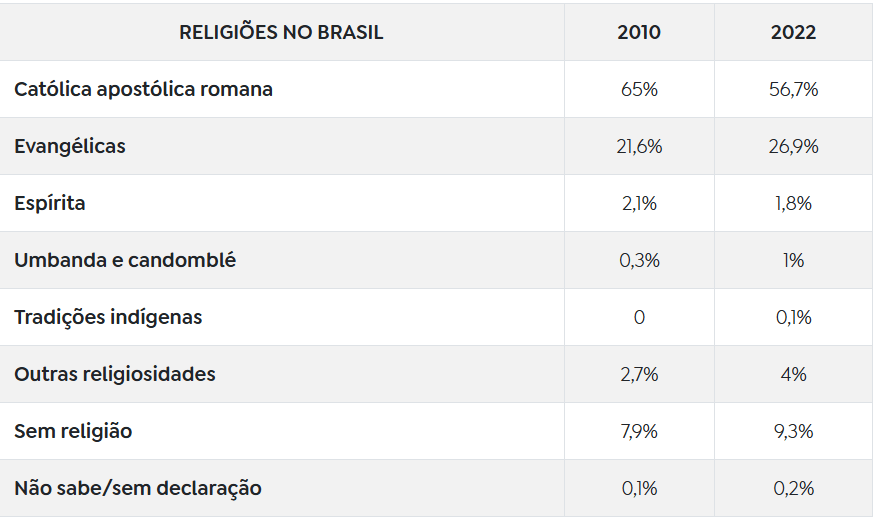
Task: Click the Evangélicas row label
Action: tap(70, 146)
